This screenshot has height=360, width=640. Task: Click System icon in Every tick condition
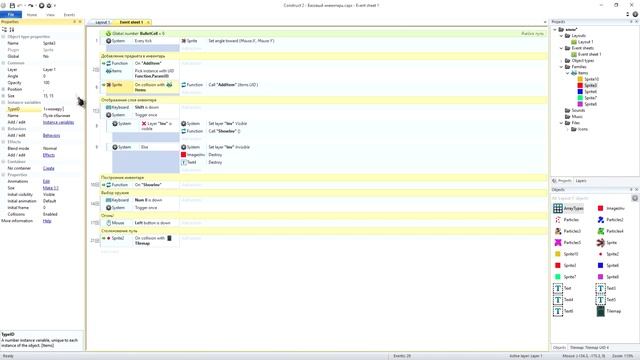click(109, 41)
